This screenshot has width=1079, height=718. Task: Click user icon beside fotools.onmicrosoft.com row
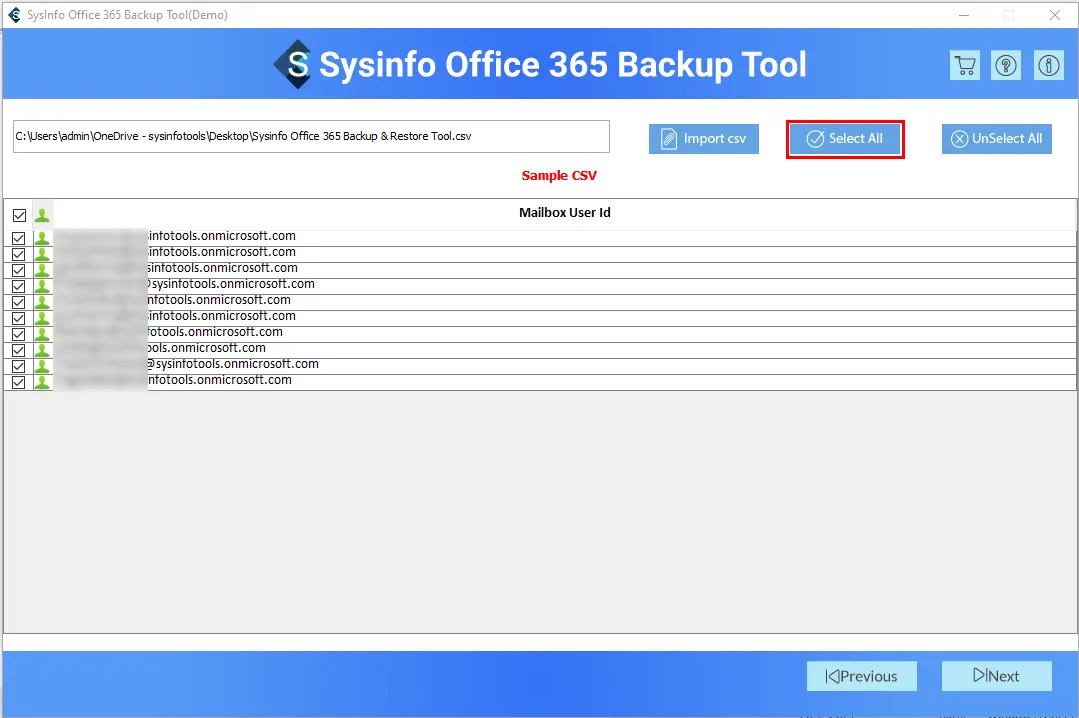coord(42,334)
